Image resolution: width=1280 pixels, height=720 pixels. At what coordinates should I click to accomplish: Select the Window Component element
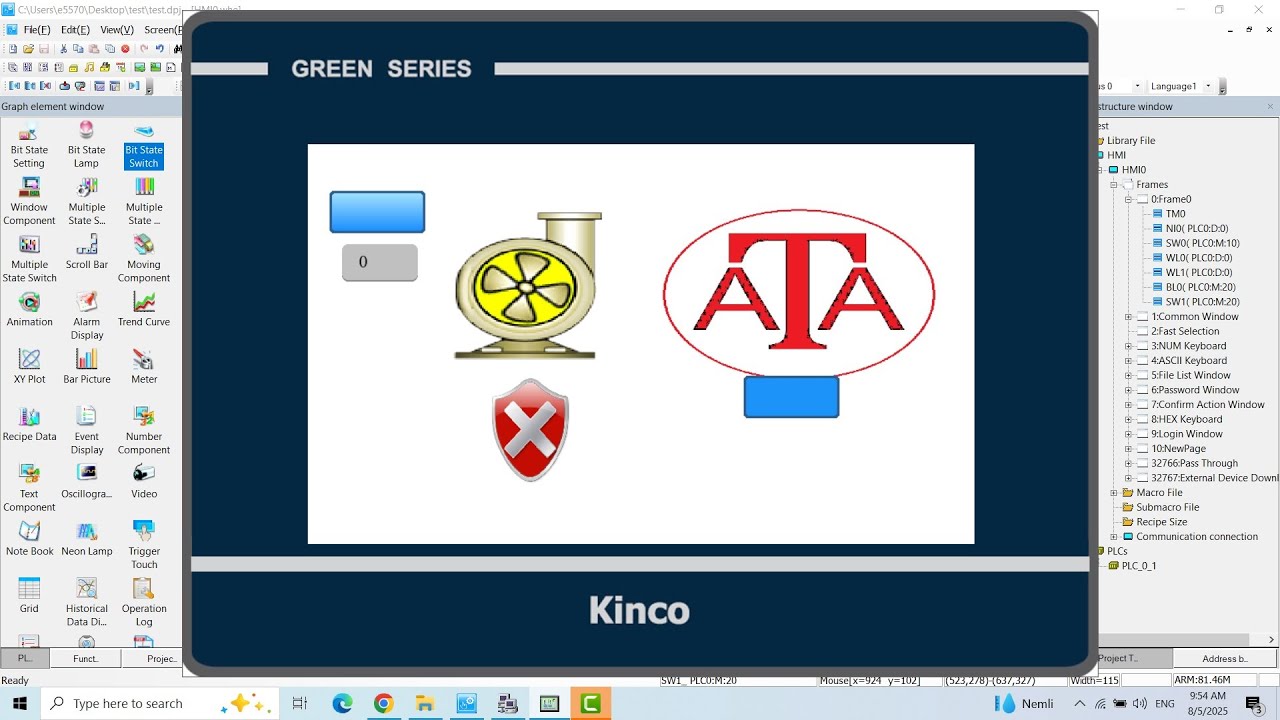[29, 202]
